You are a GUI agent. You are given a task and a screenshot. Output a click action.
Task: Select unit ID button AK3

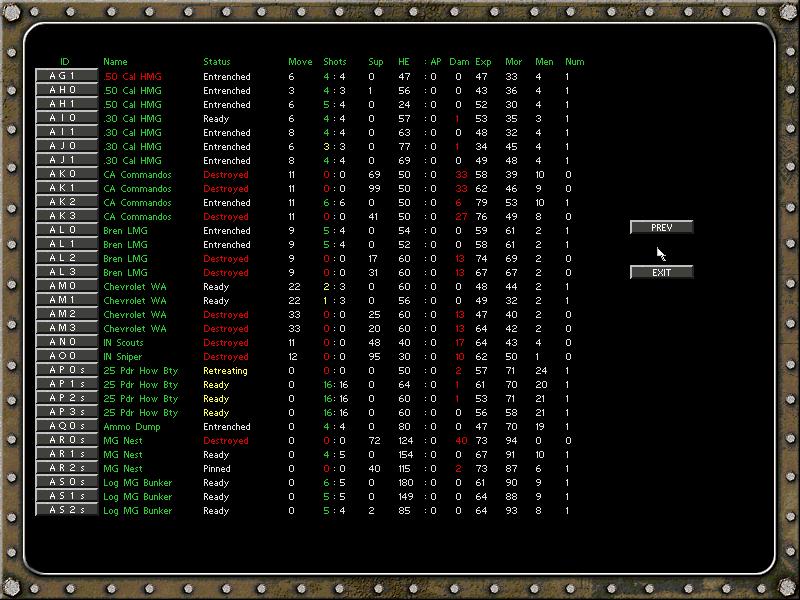pos(67,216)
